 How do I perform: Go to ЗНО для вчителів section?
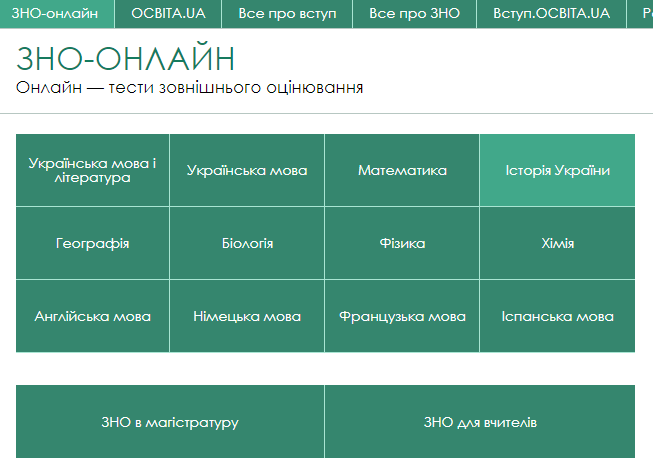click(480, 422)
